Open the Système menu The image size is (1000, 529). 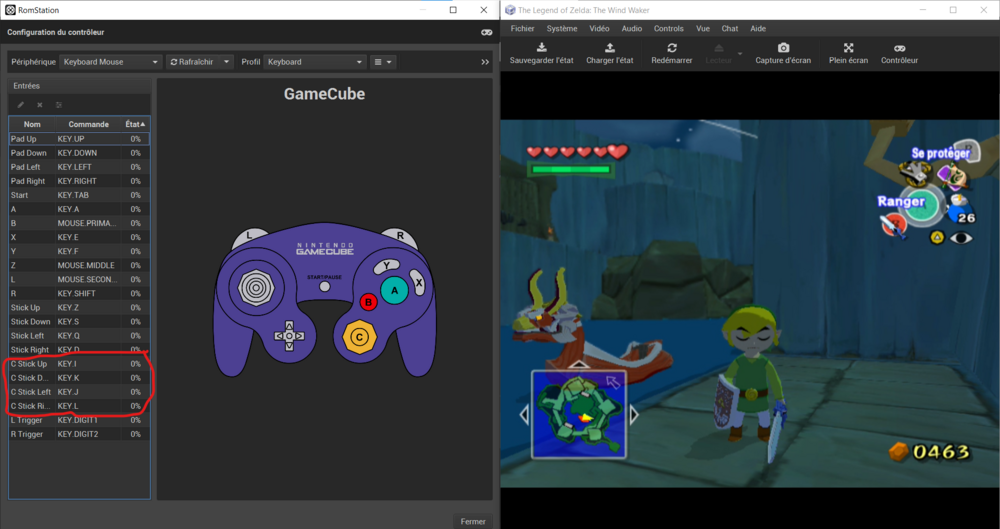[562, 29]
